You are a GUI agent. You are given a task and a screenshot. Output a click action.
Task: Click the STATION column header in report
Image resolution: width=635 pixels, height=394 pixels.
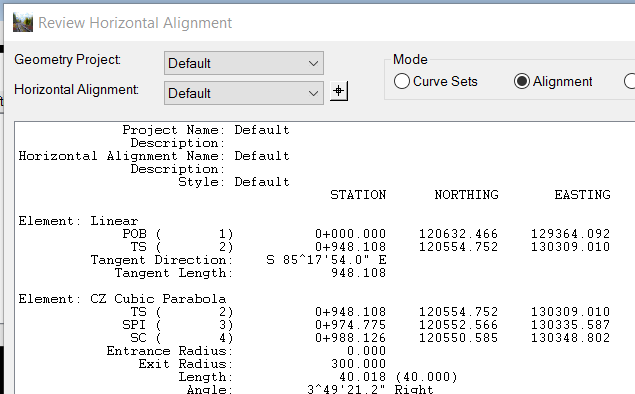pos(358,195)
